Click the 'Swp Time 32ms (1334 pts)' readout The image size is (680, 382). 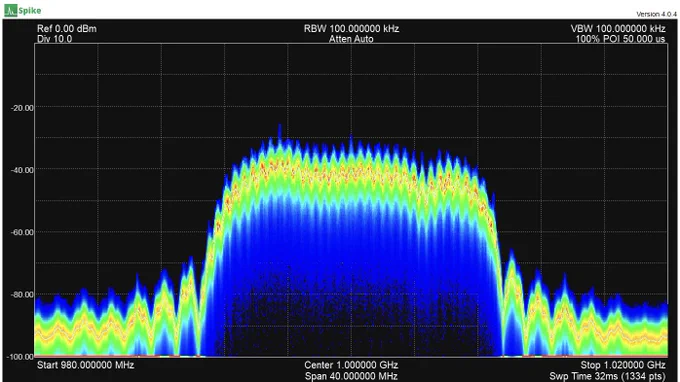click(607, 376)
